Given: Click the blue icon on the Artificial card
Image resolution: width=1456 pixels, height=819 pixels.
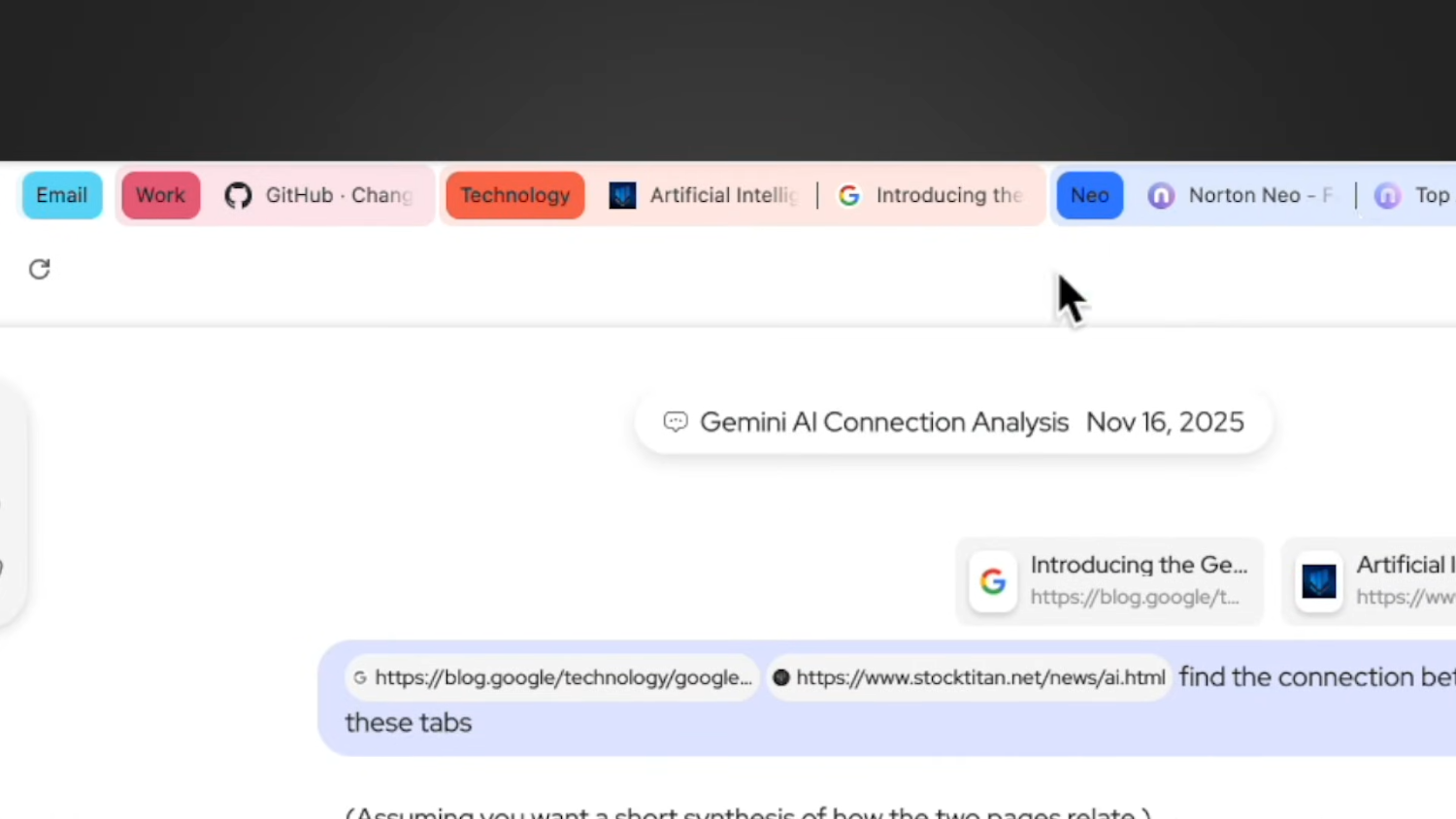Looking at the screenshot, I should click(1318, 581).
